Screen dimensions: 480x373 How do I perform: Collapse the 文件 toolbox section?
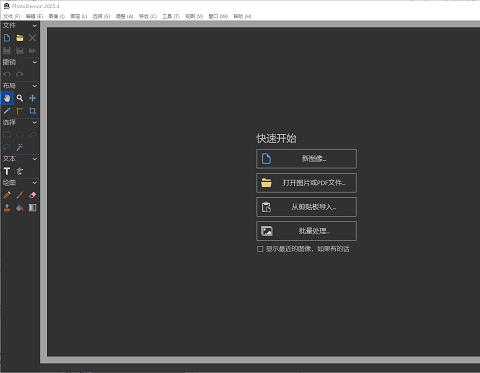click(35, 26)
